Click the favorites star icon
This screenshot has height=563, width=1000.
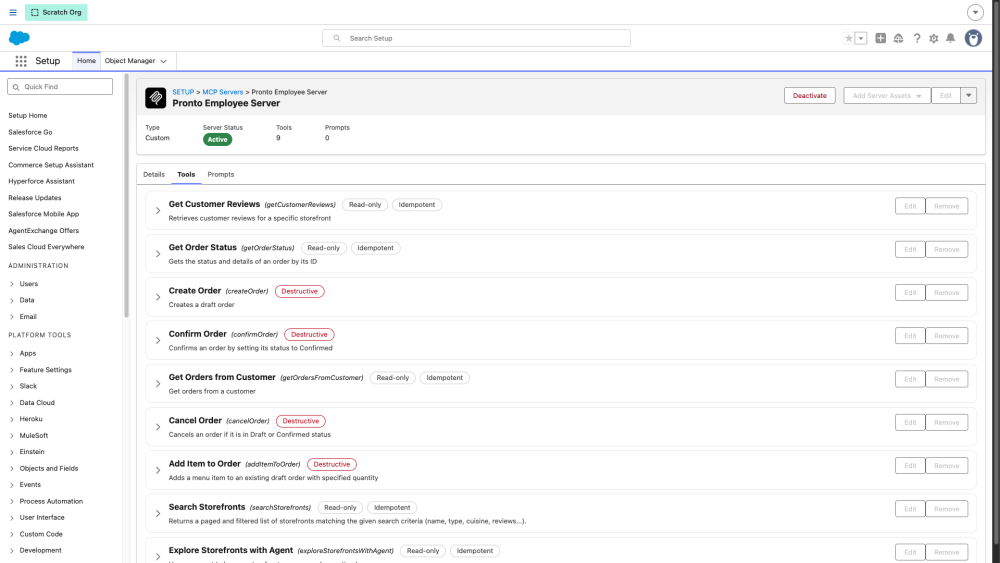(848, 38)
